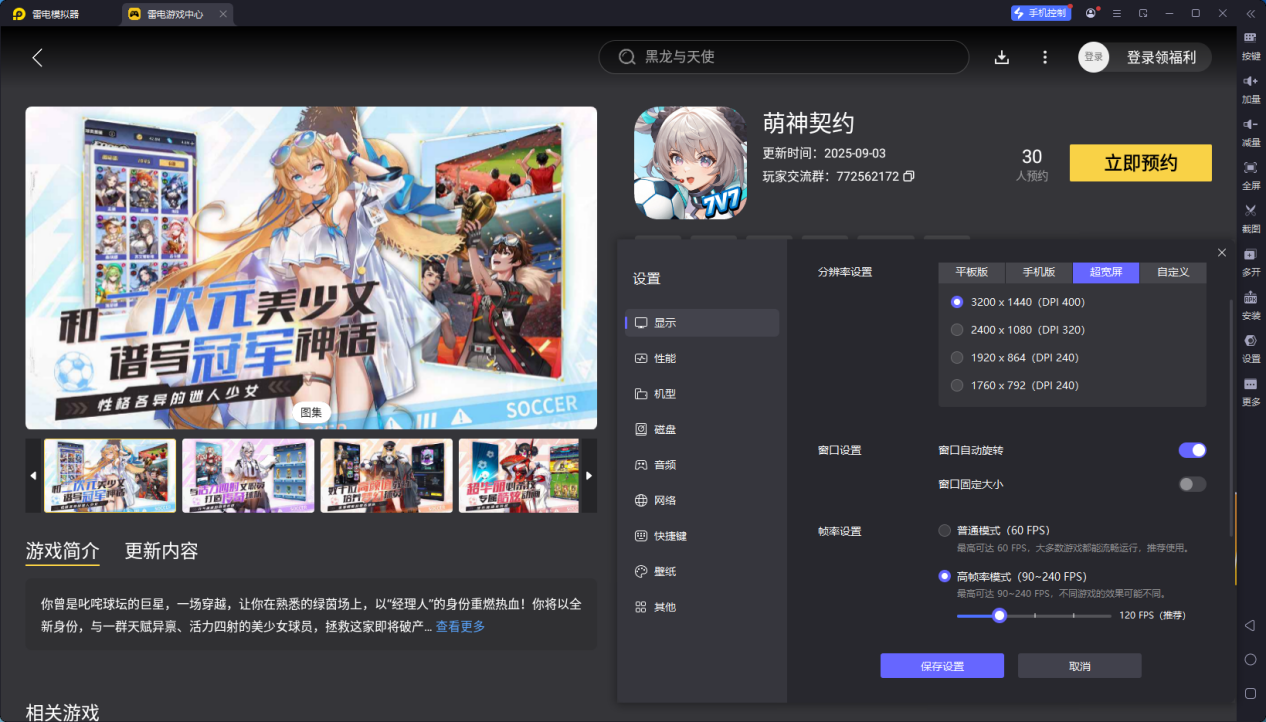Image resolution: width=1266 pixels, height=722 pixels.
Task: Open 查看更多 in the game description
Action: (461, 625)
